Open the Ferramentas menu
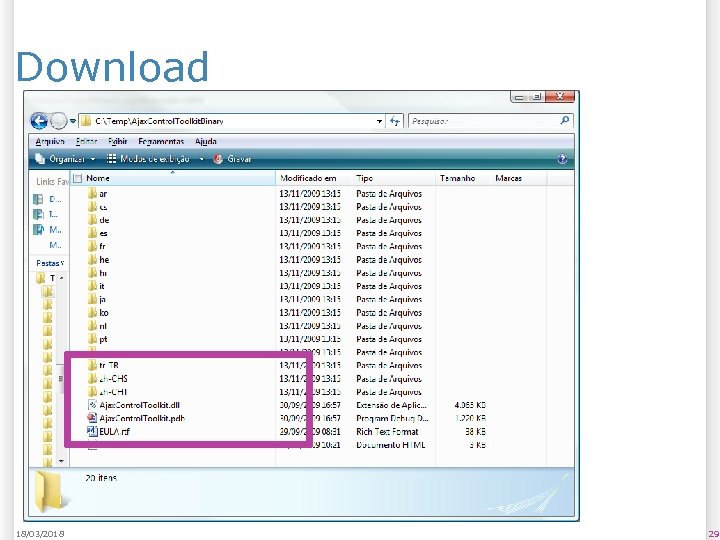The height and width of the screenshot is (540, 720). click(x=161, y=141)
